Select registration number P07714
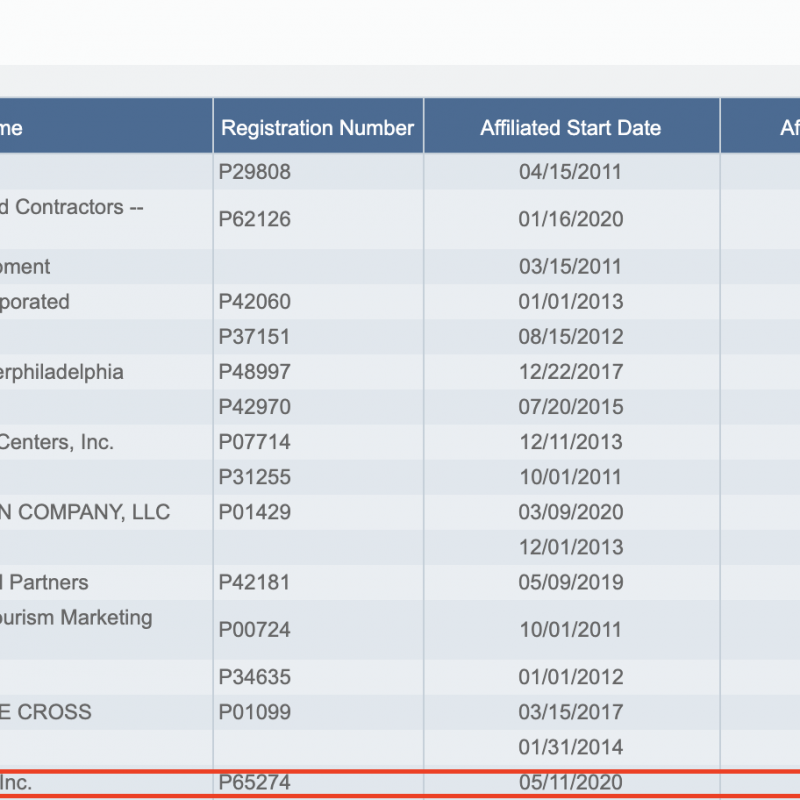 click(x=255, y=442)
